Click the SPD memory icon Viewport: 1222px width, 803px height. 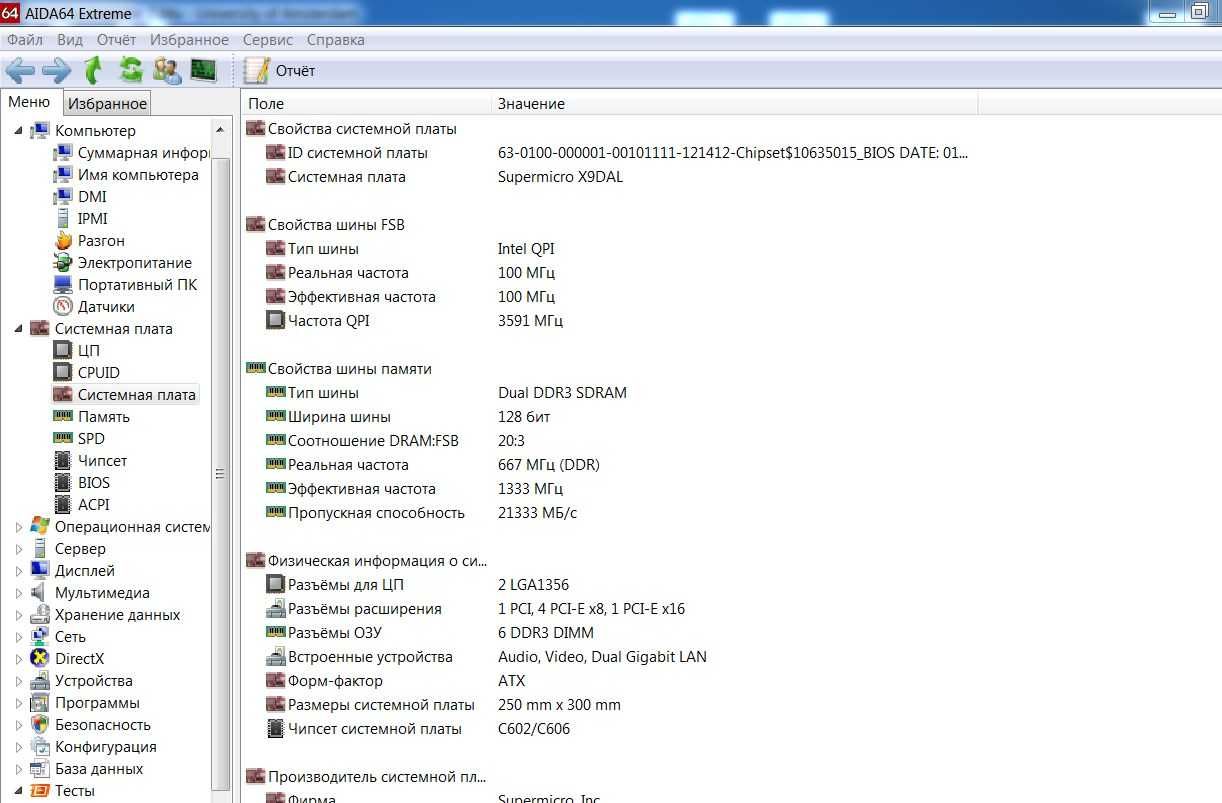pyautogui.click(x=63, y=438)
